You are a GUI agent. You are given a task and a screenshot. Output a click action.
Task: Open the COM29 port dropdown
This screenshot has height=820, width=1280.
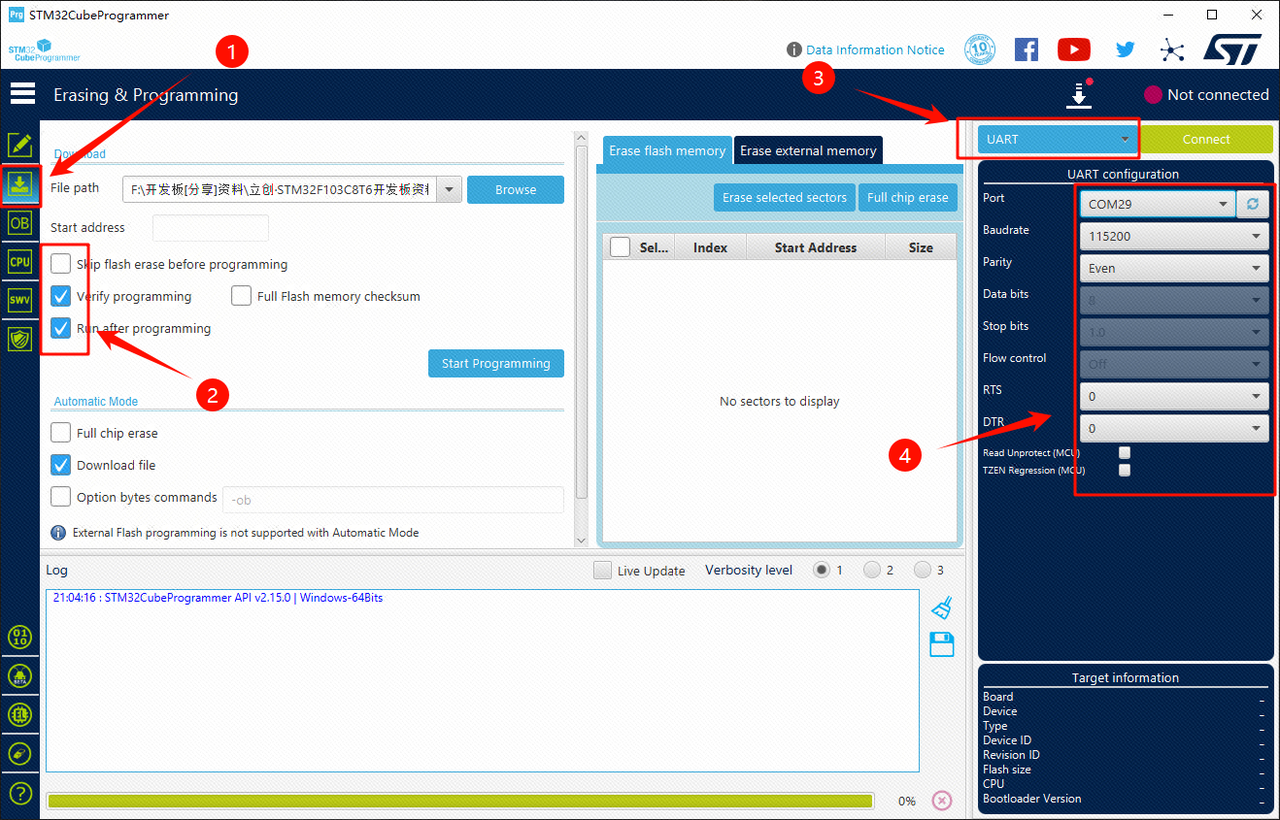[x=1158, y=204]
